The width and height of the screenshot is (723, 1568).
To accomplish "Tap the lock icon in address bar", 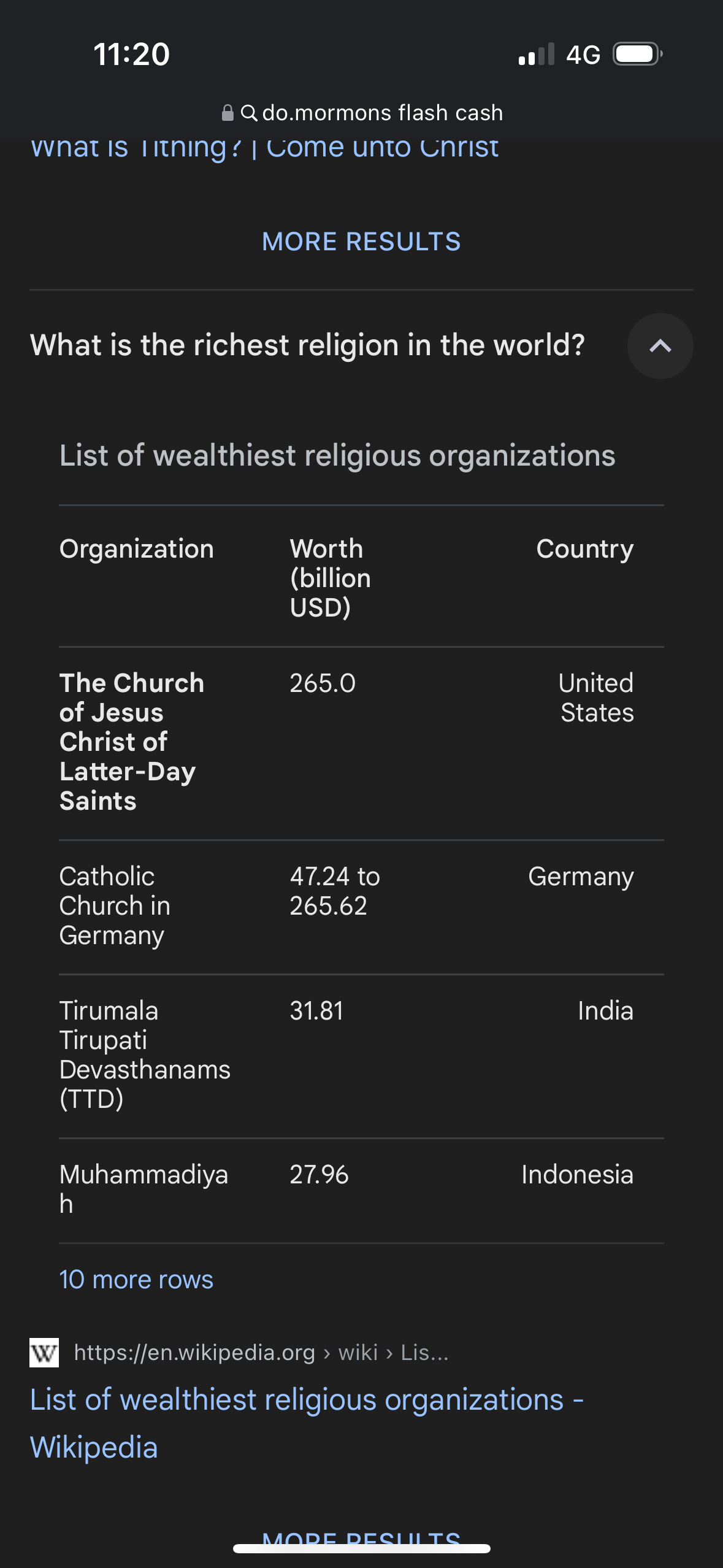I will (228, 113).
